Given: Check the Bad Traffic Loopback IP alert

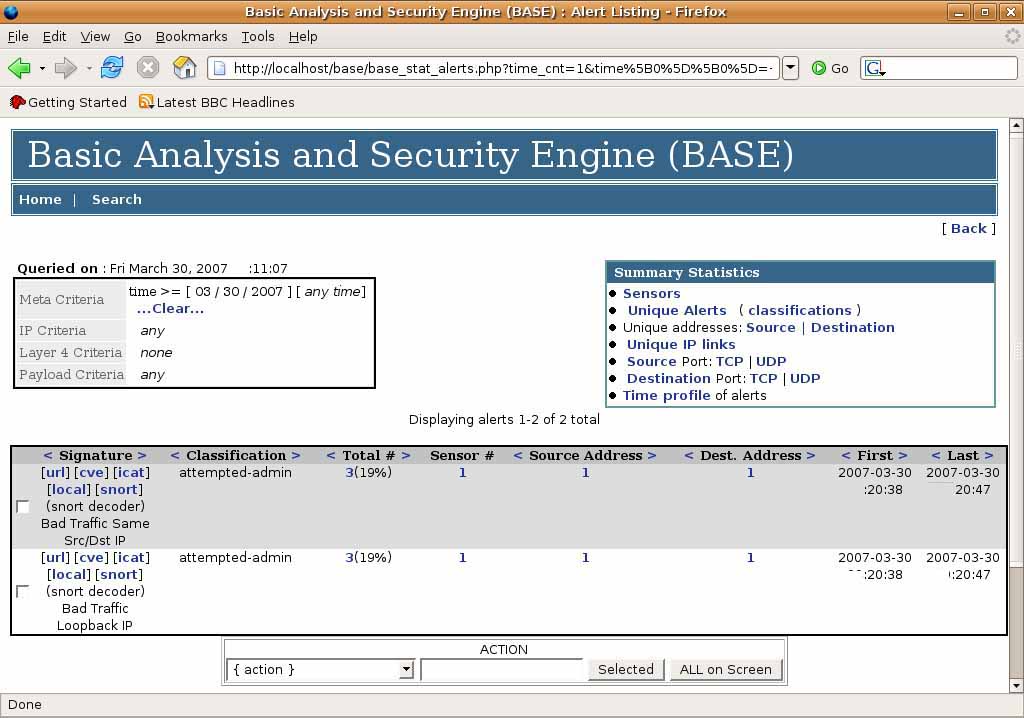Looking at the screenshot, I should pyautogui.click(x=23, y=591).
